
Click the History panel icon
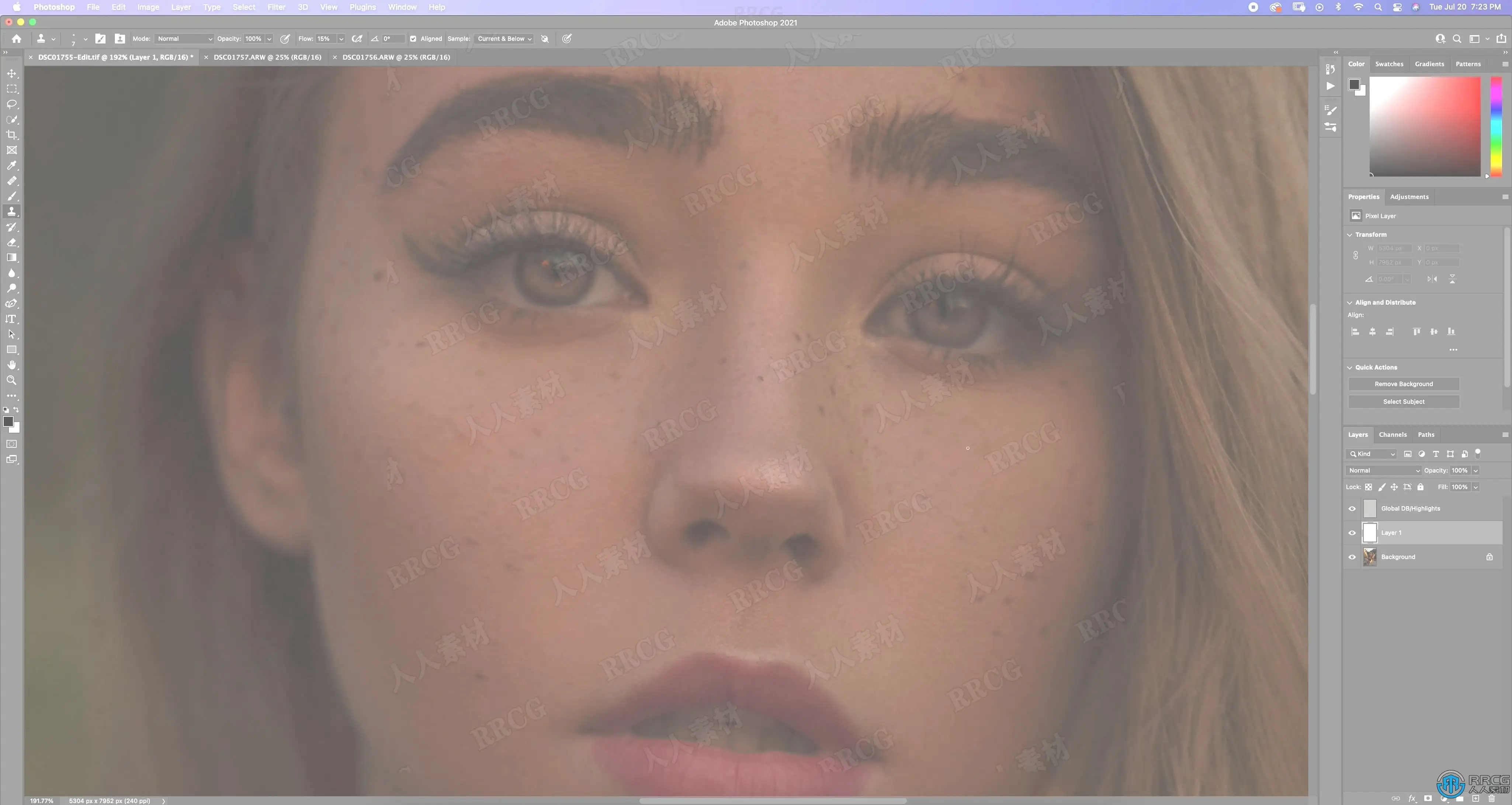click(1331, 69)
